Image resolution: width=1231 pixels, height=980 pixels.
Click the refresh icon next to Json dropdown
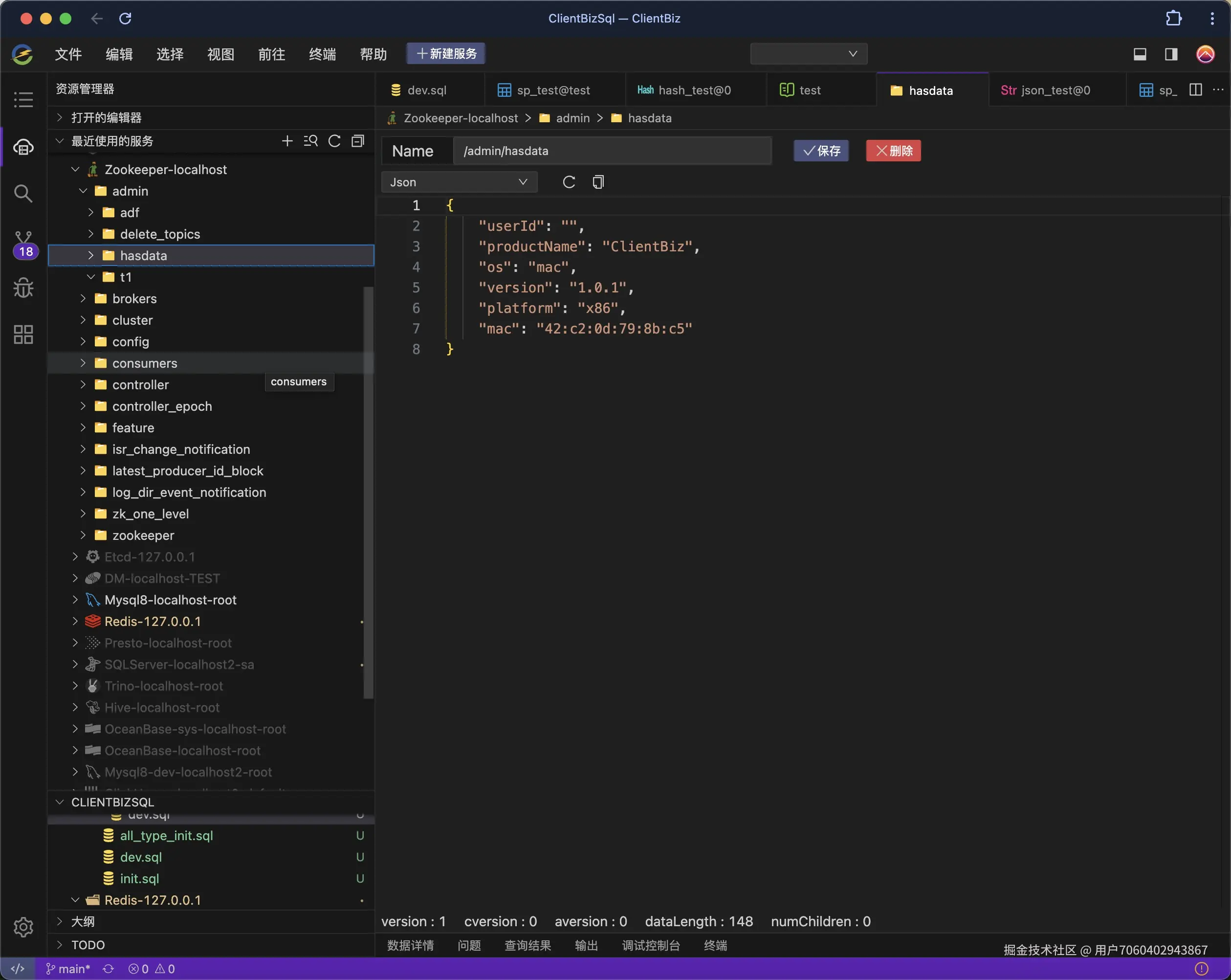tap(569, 181)
